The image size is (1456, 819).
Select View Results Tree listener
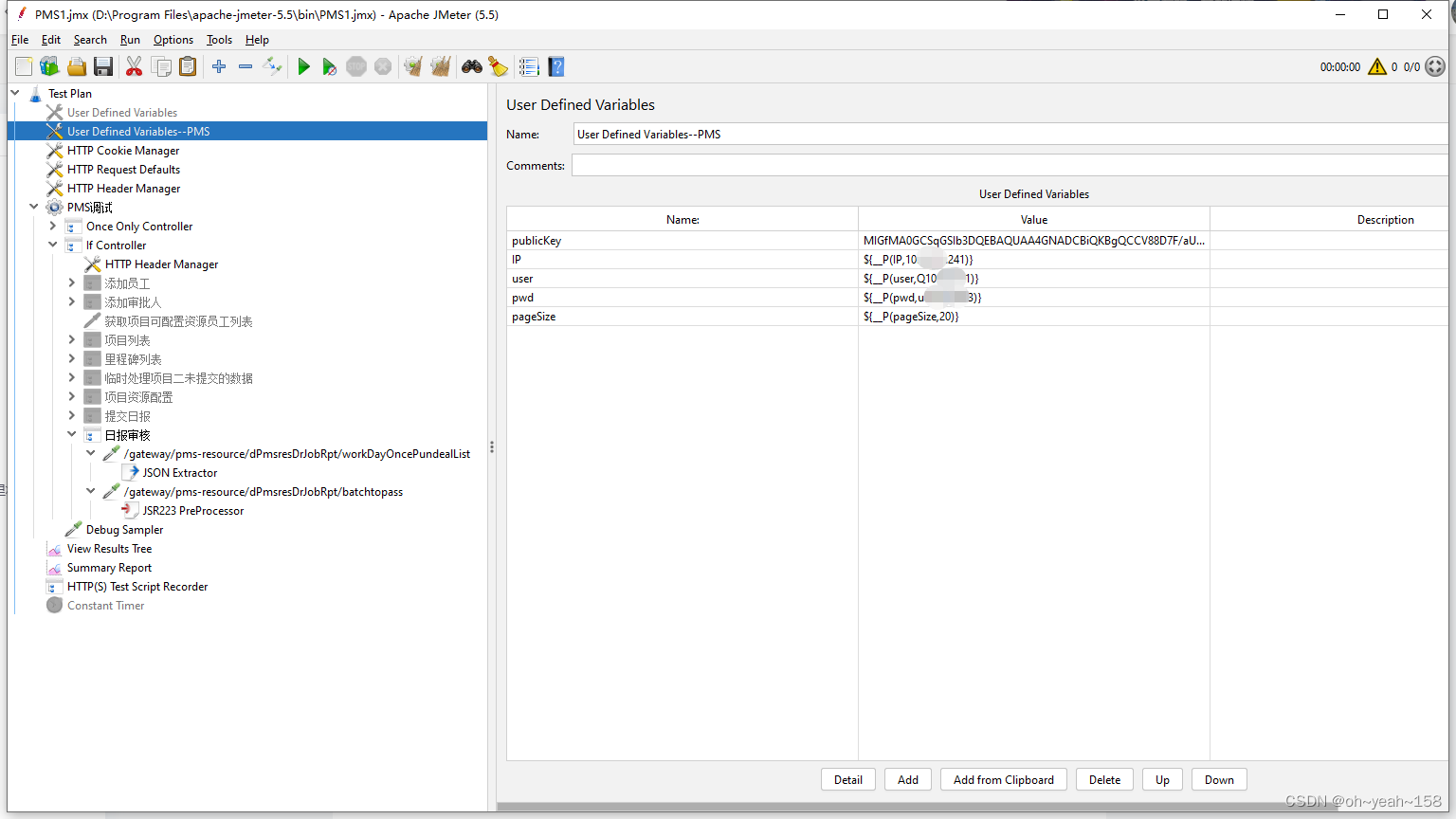[109, 548]
